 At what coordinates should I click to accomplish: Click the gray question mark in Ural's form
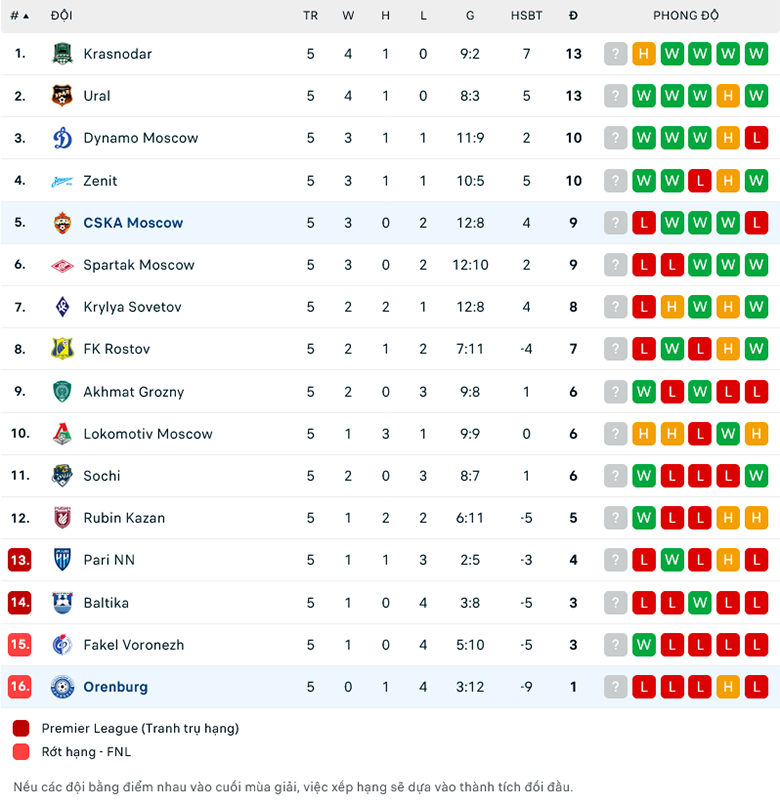coord(616,96)
